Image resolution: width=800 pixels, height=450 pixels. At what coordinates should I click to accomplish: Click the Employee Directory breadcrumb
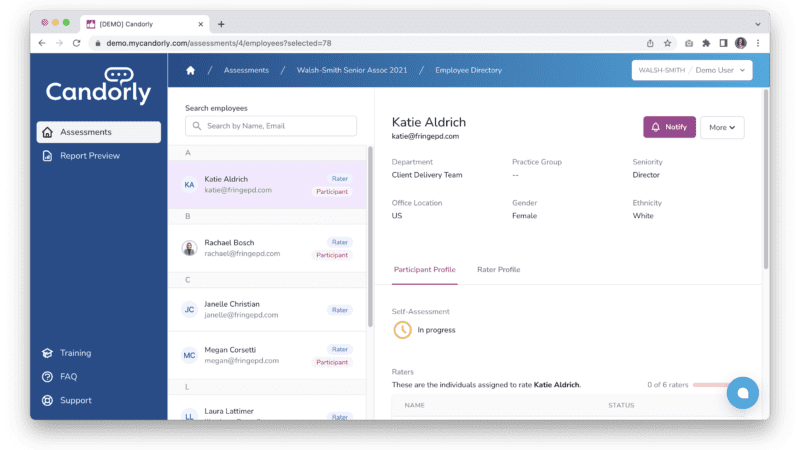click(x=468, y=70)
